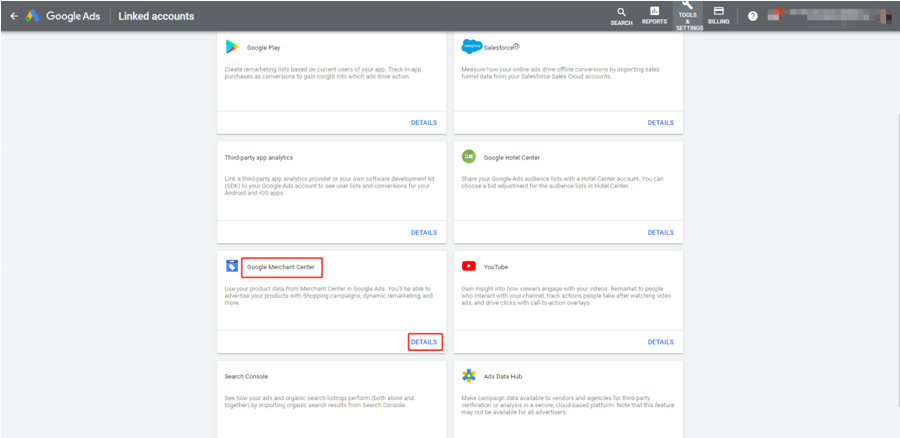Open DETAILS for Google Play
Image resolution: width=900 pixels, height=438 pixels.
[424, 123]
